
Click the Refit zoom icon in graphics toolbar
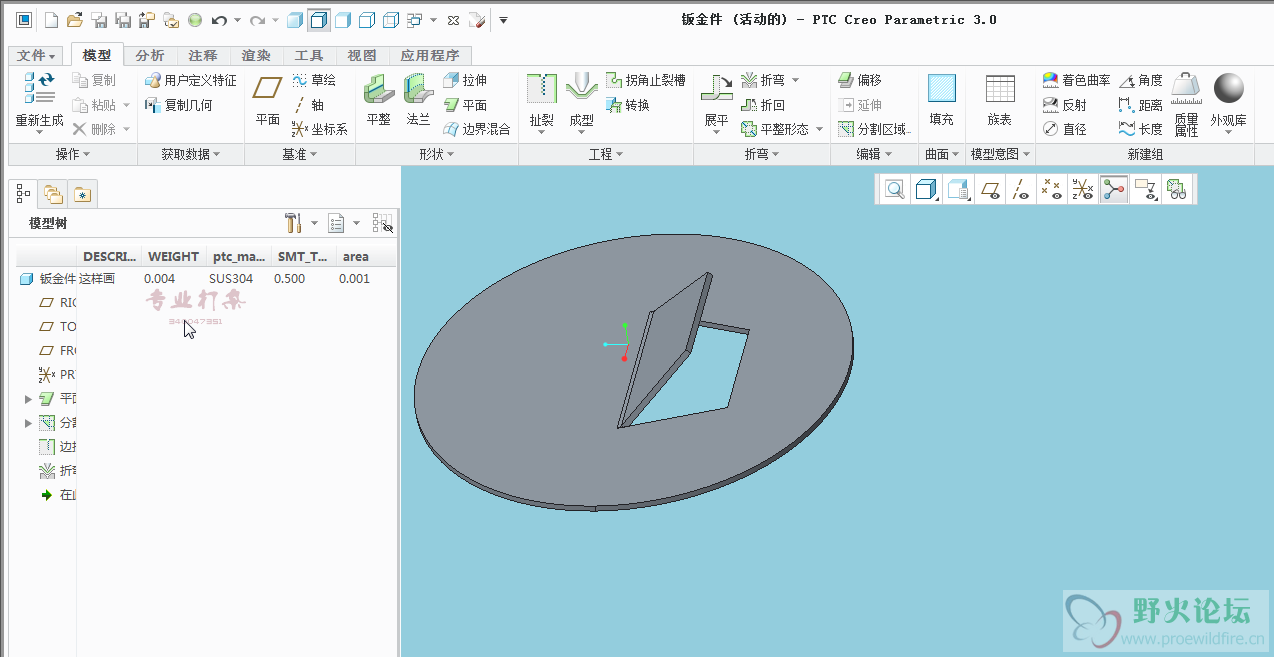894,189
